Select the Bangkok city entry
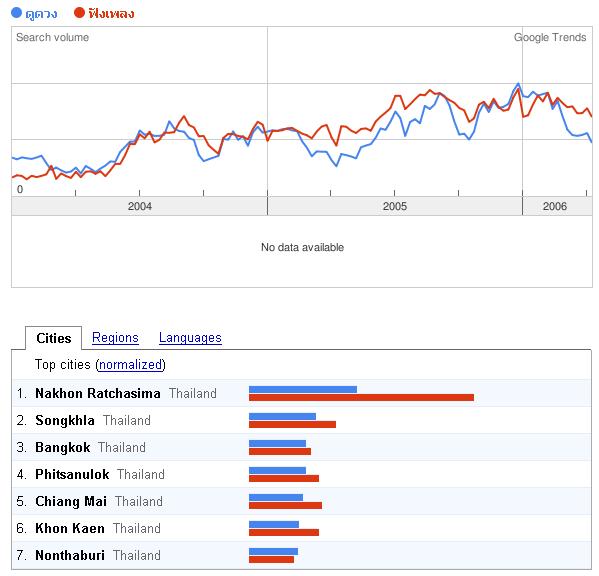This screenshot has height=576, width=599. (63, 447)
